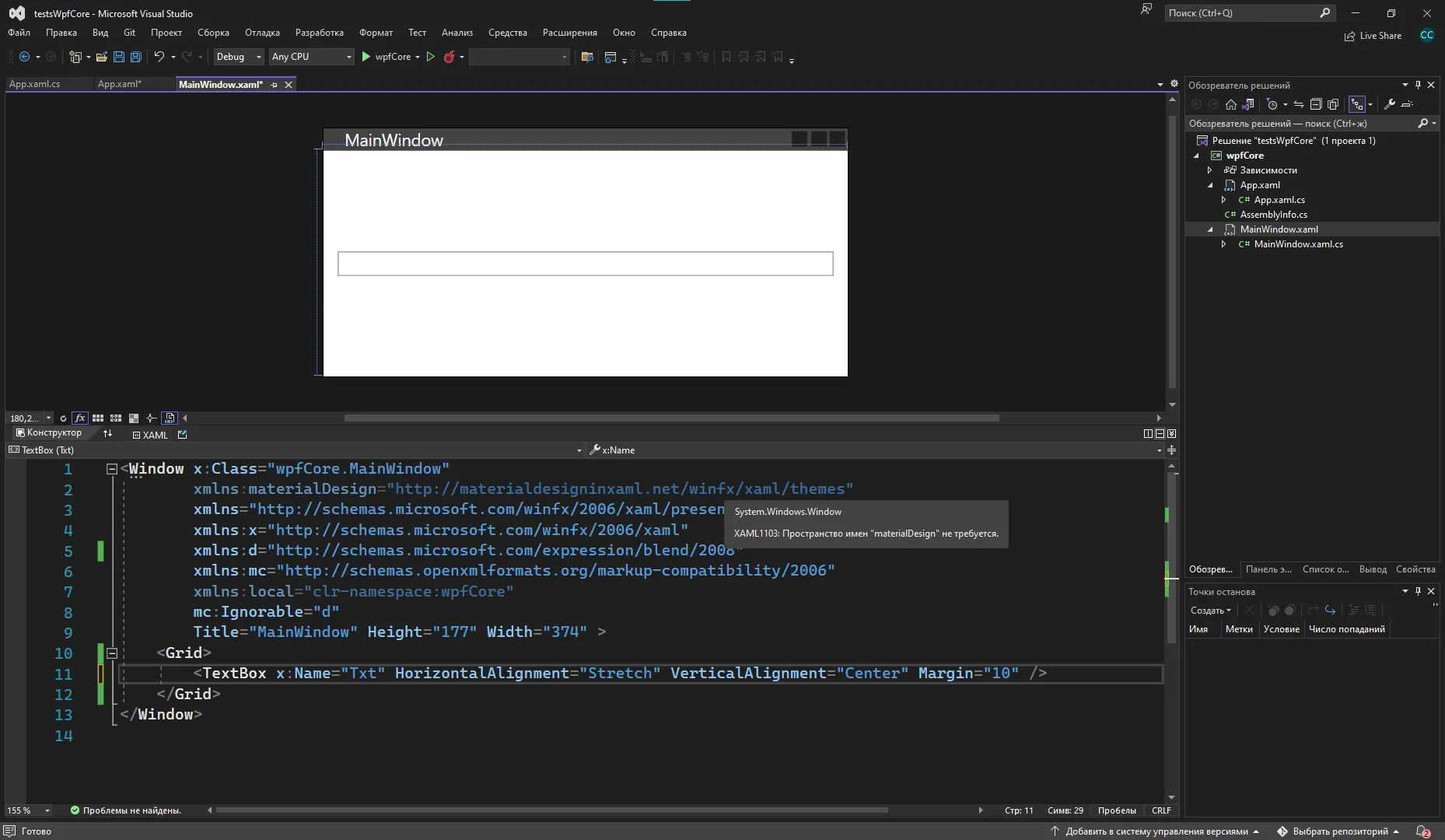Expand the MainWindow.xaml.cs node
The height and width of the screenshot is (840, 1445).
(1223, 244)
